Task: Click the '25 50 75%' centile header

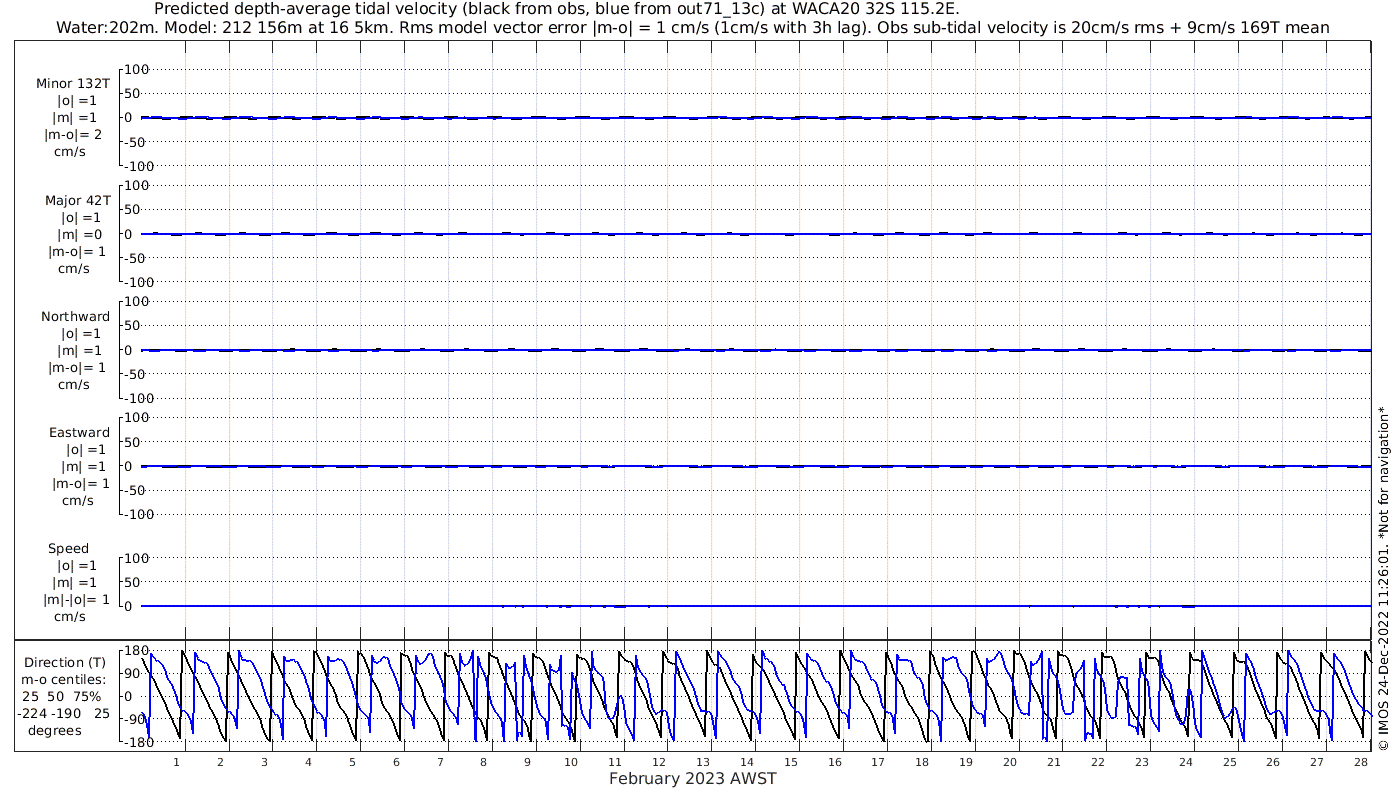Action: [62, 696]
